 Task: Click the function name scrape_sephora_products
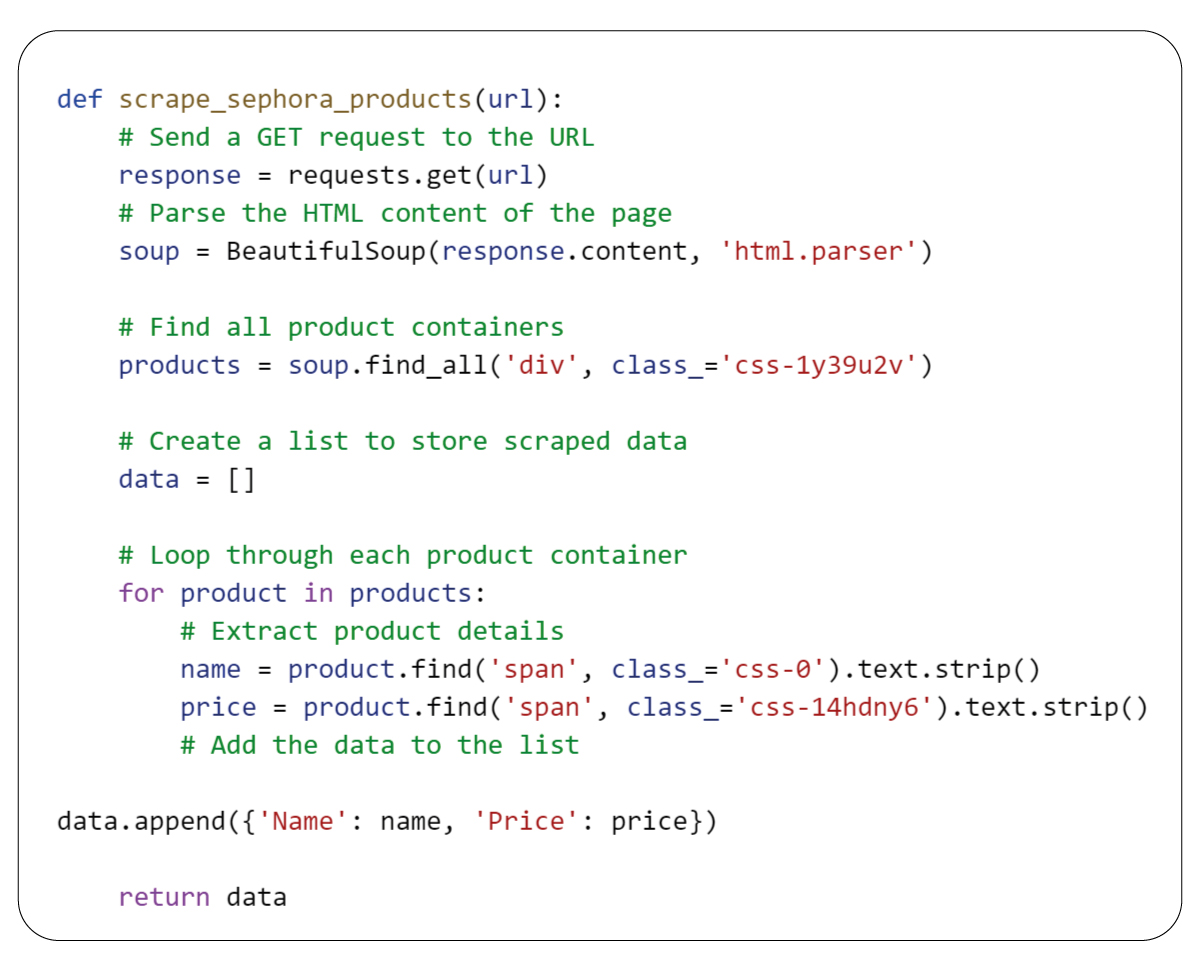point(295,100)
